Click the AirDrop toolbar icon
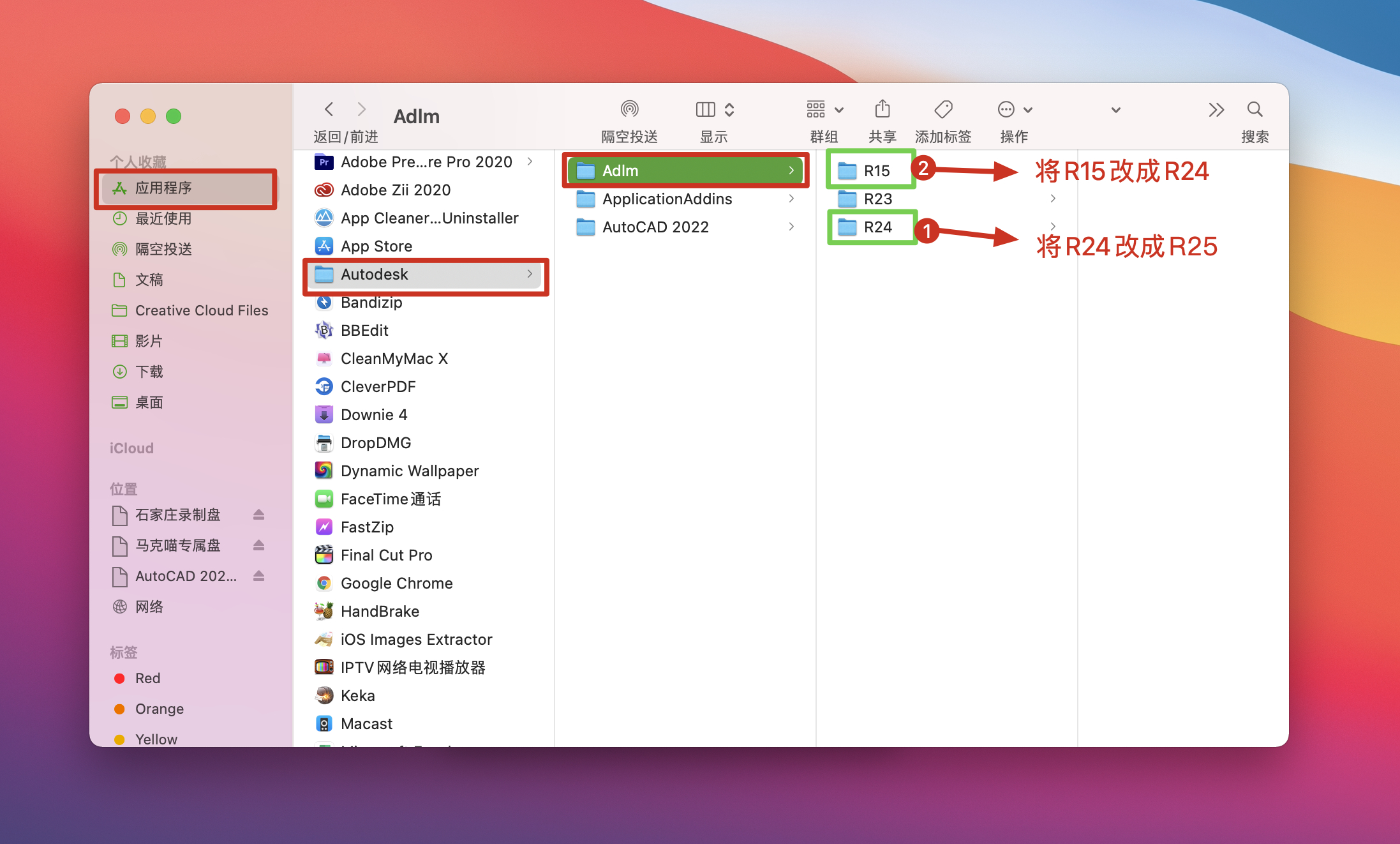 point(629,109)
